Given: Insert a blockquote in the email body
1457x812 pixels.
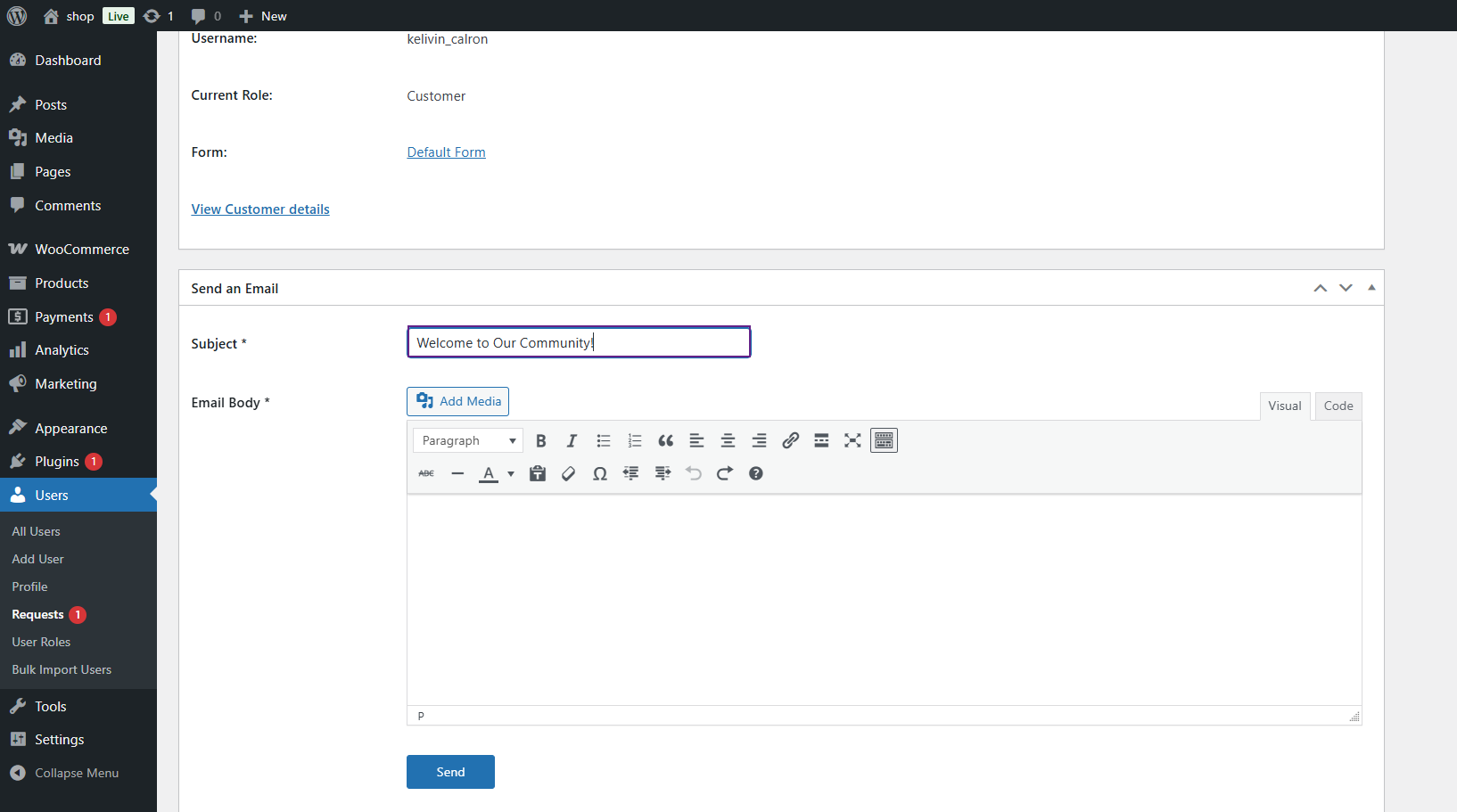Looking at the screenshot, I should point(665,441).
